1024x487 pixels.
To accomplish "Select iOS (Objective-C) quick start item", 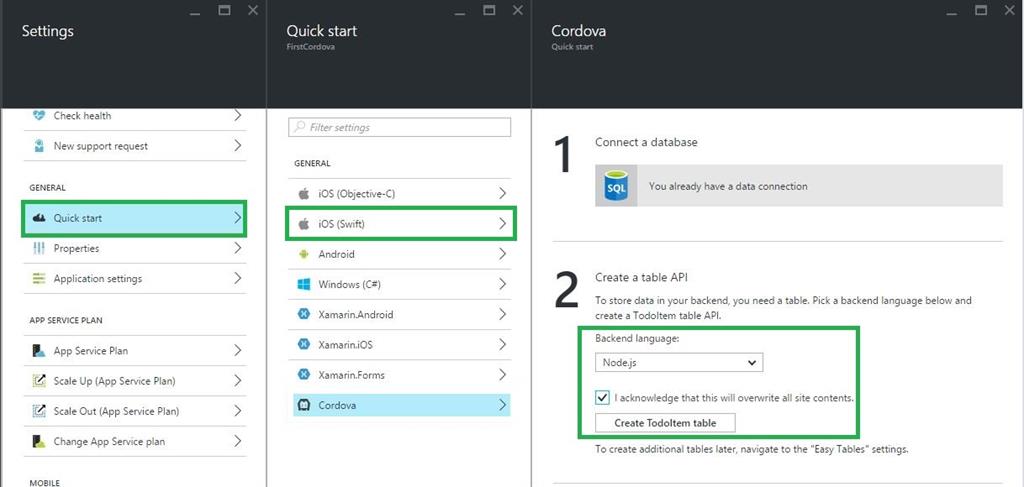I will pos(401,193).
